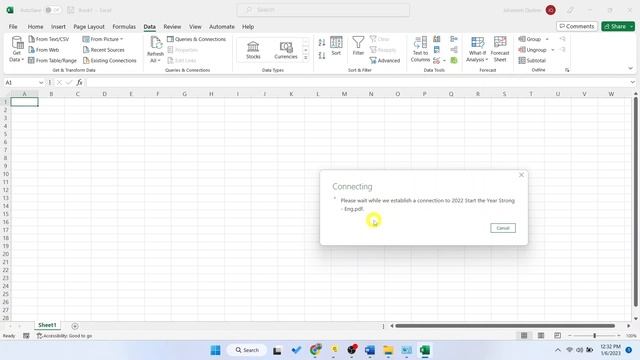Import data From Text/CSV

point(49,39)
